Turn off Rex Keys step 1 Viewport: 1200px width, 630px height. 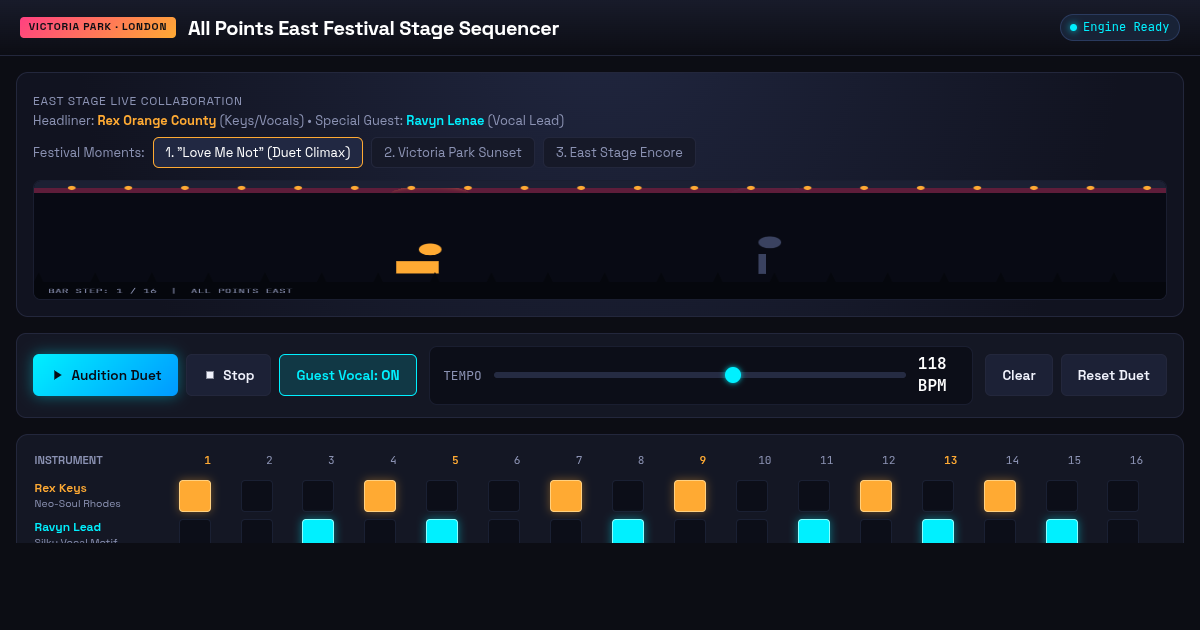tap(195, 496)
